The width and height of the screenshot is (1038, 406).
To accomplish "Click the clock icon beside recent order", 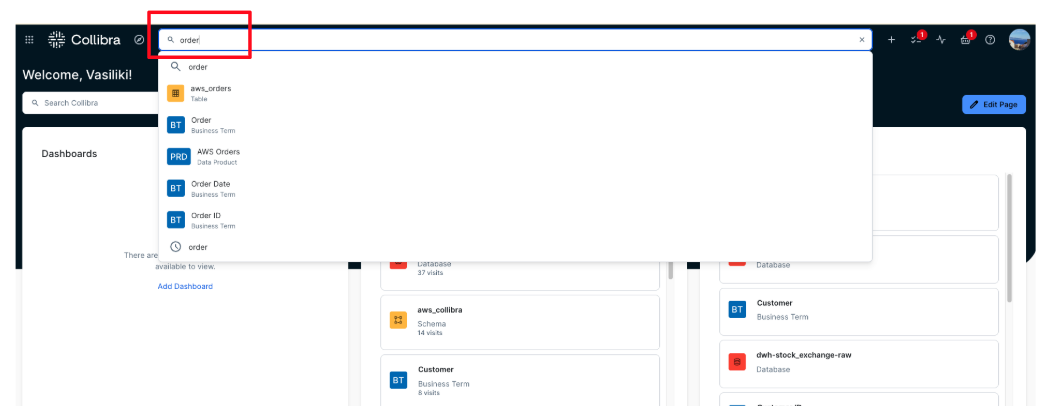I will click(175, 247).
